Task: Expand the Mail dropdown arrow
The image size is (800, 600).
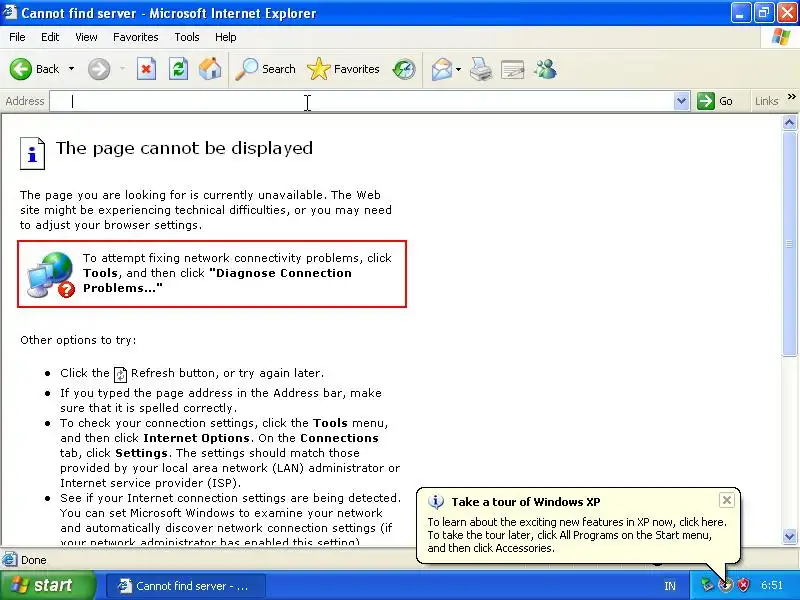Action: coord(459,69)
